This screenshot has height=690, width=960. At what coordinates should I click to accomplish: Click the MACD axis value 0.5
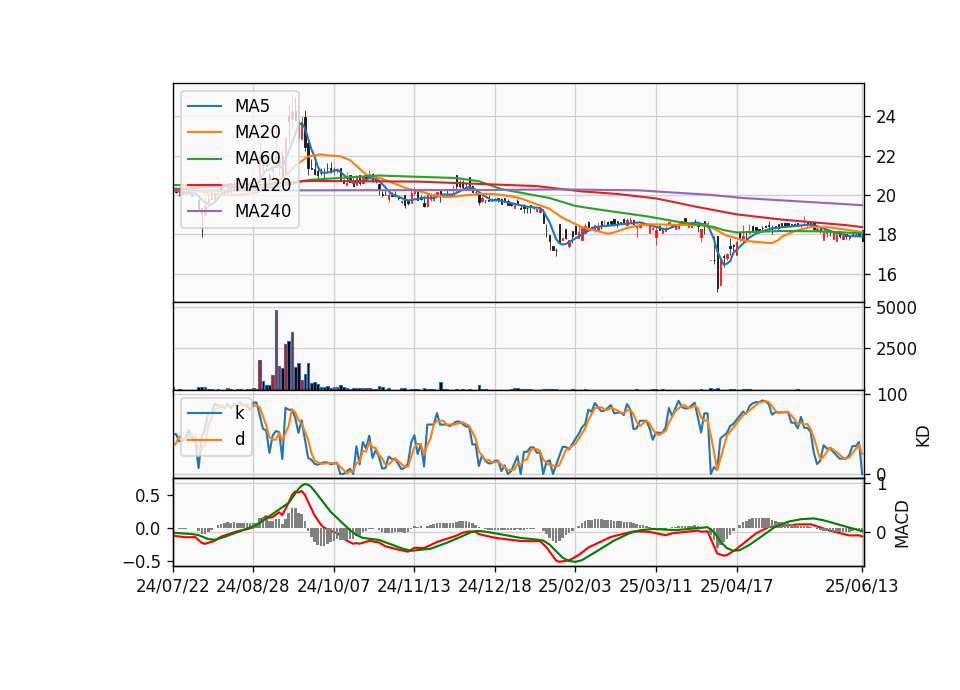tap(148, 495)
